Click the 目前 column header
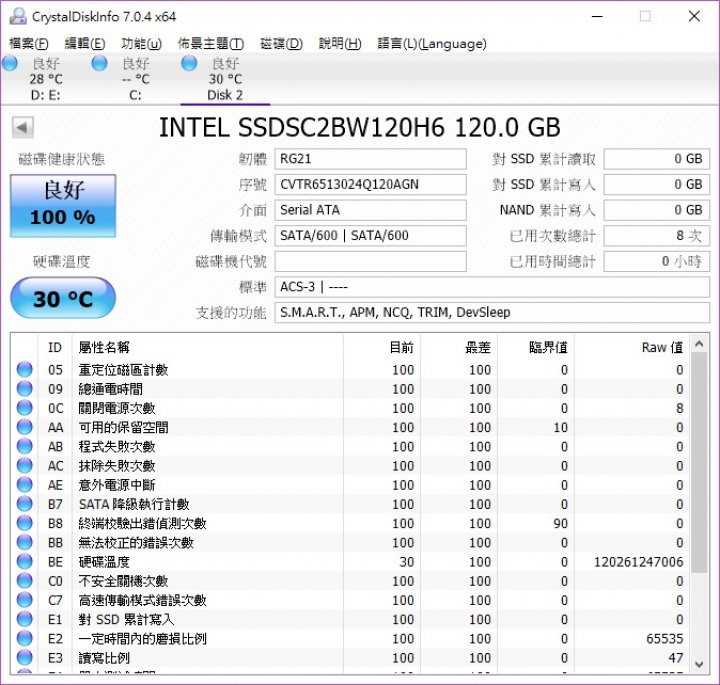This screenshot has height=685, width=720. coord(382,348)
